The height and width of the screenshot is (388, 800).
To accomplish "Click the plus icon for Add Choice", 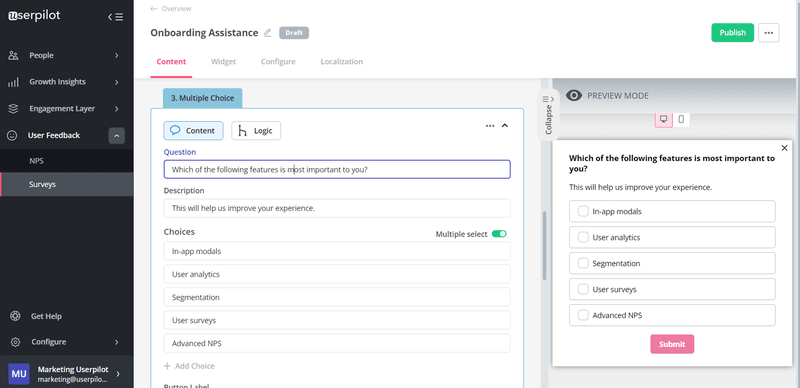I will (x=167, y=366).
